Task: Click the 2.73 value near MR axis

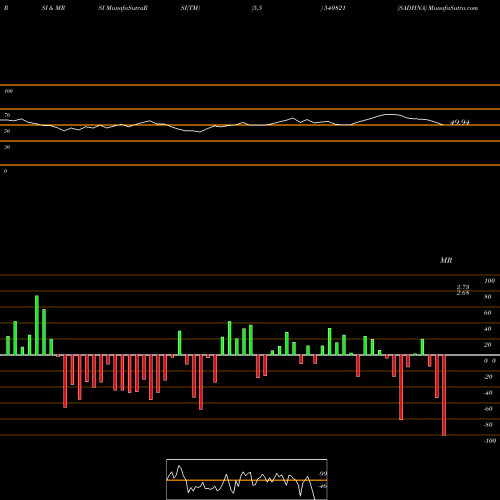Action: [463, 287]
